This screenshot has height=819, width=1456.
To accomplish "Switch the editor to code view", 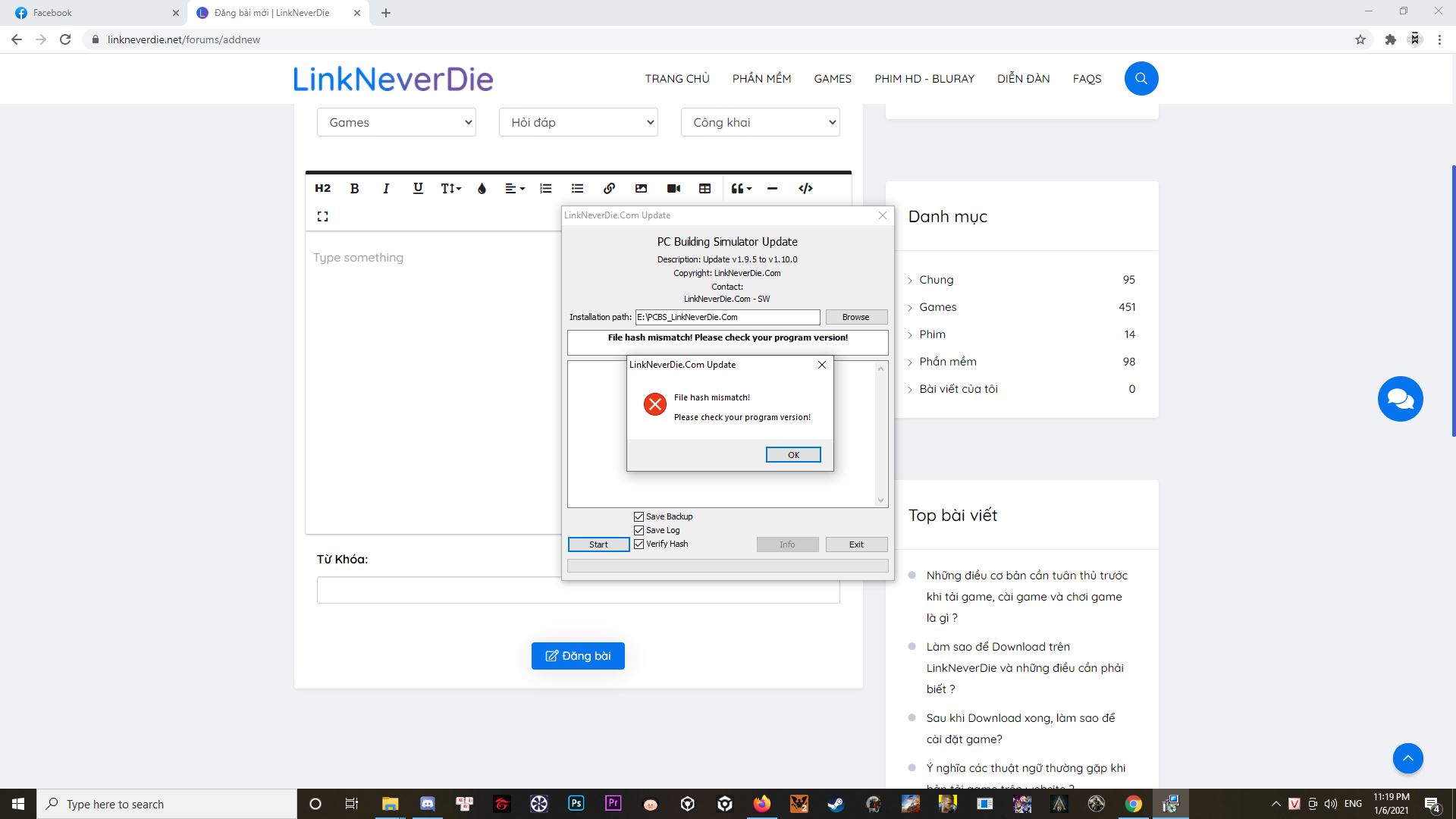I will point(805,188).
